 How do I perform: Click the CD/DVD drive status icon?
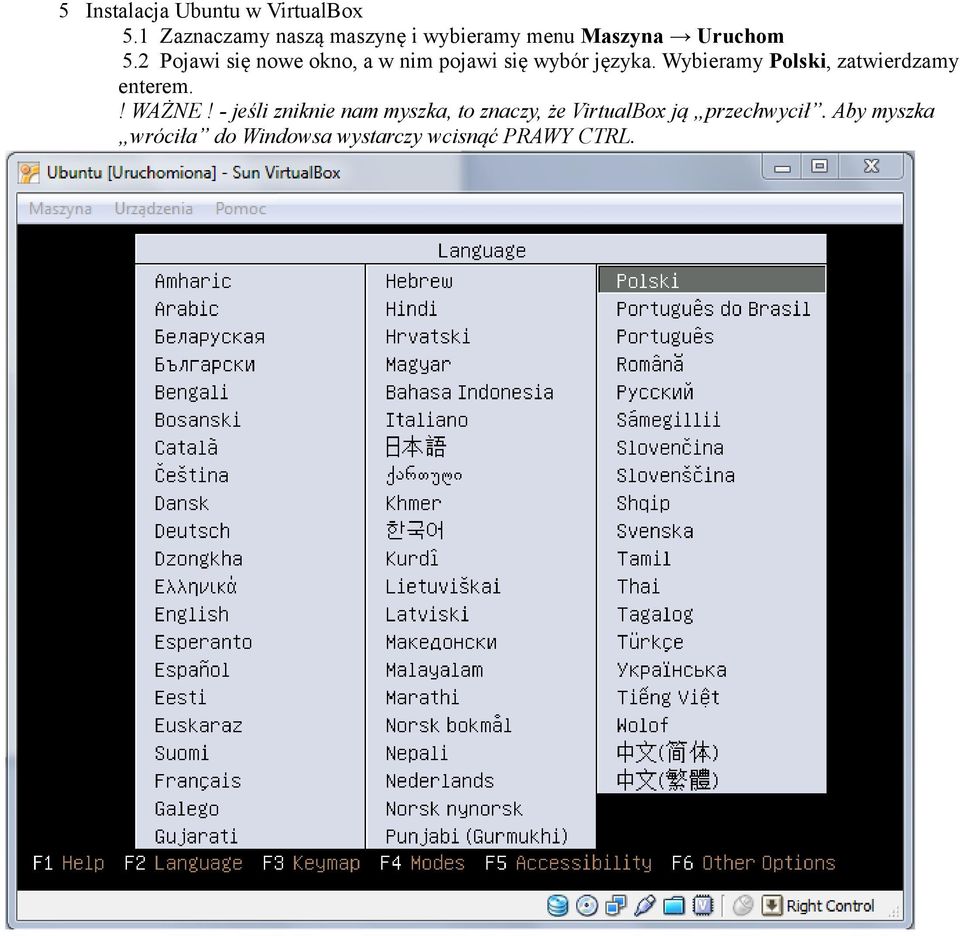coord(587,905)
